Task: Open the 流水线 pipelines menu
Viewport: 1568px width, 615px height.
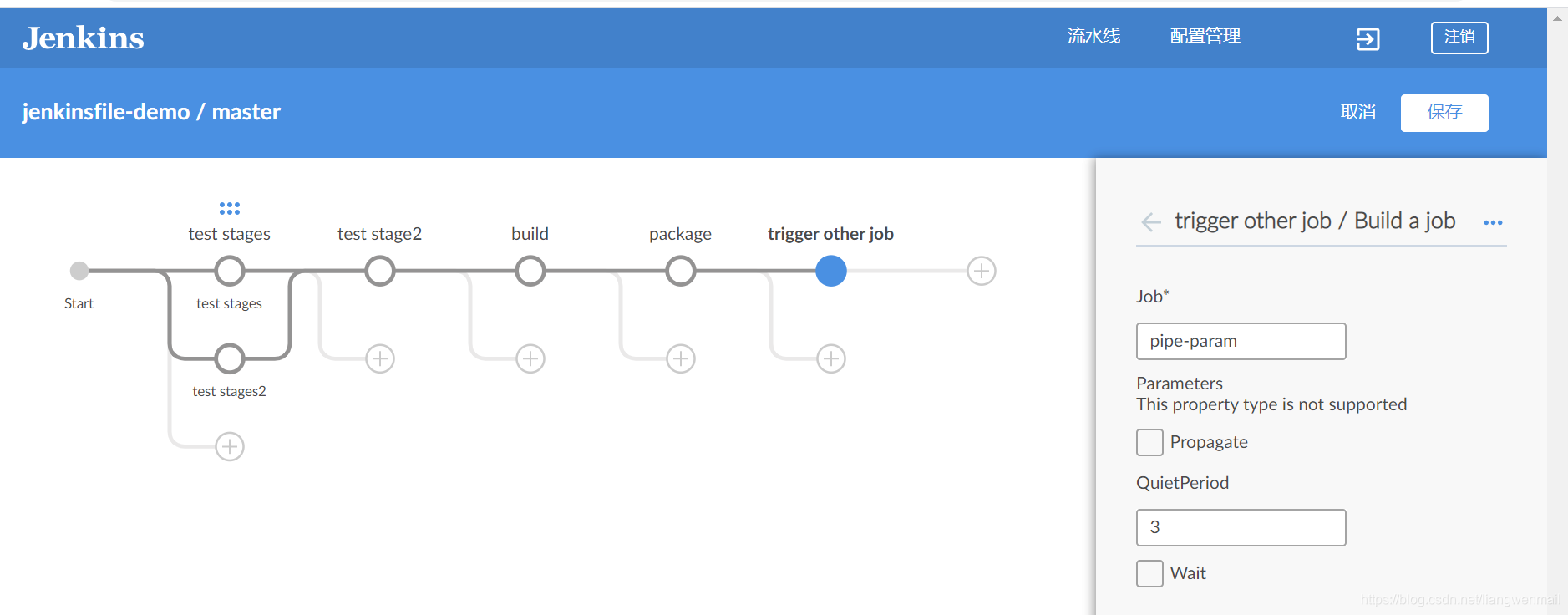Action: tap(1094, 36)
